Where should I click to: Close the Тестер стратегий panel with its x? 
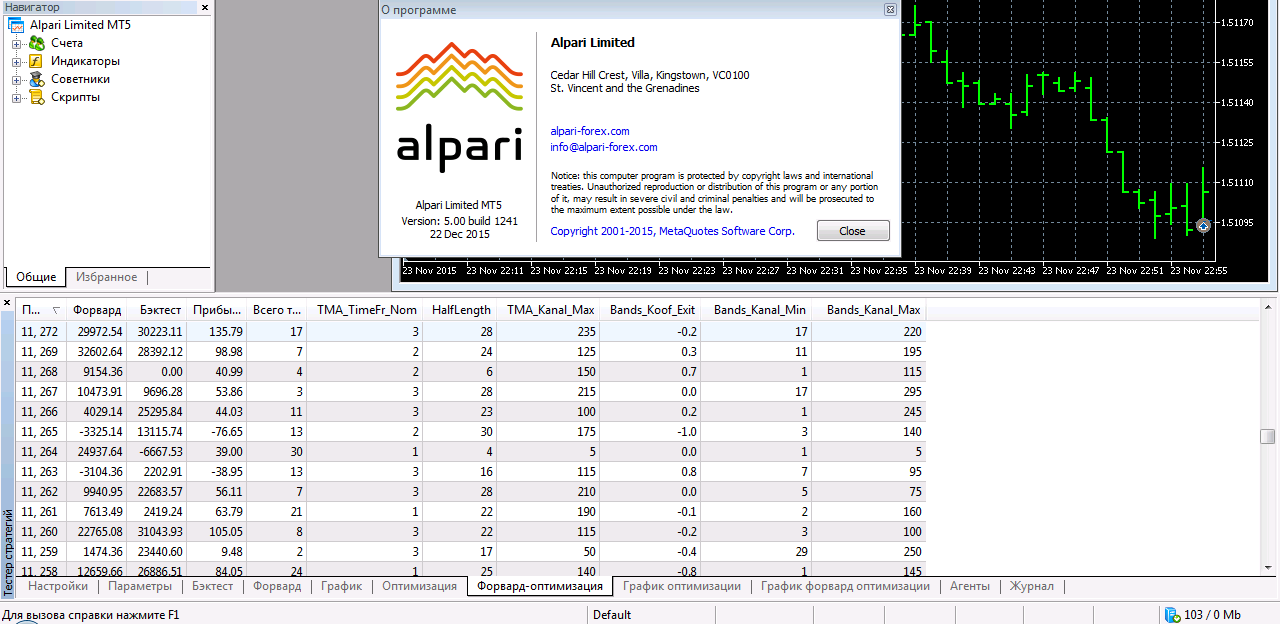[x=7, y=301]
